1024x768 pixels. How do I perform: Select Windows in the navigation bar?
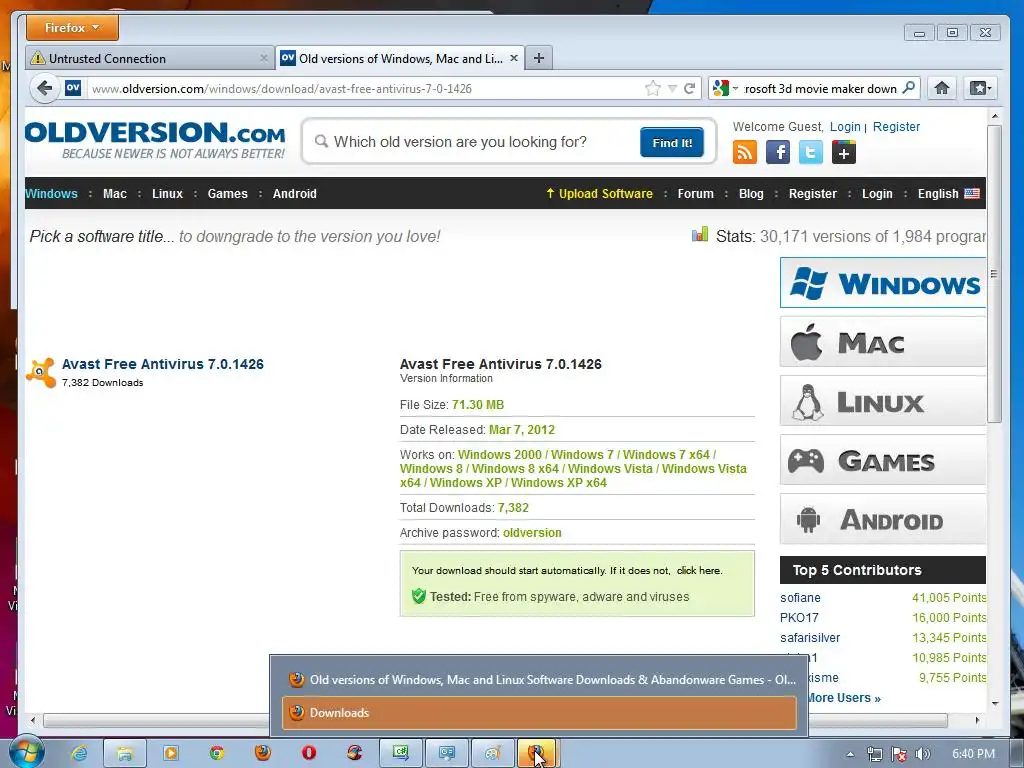click(x=51, y=193)
